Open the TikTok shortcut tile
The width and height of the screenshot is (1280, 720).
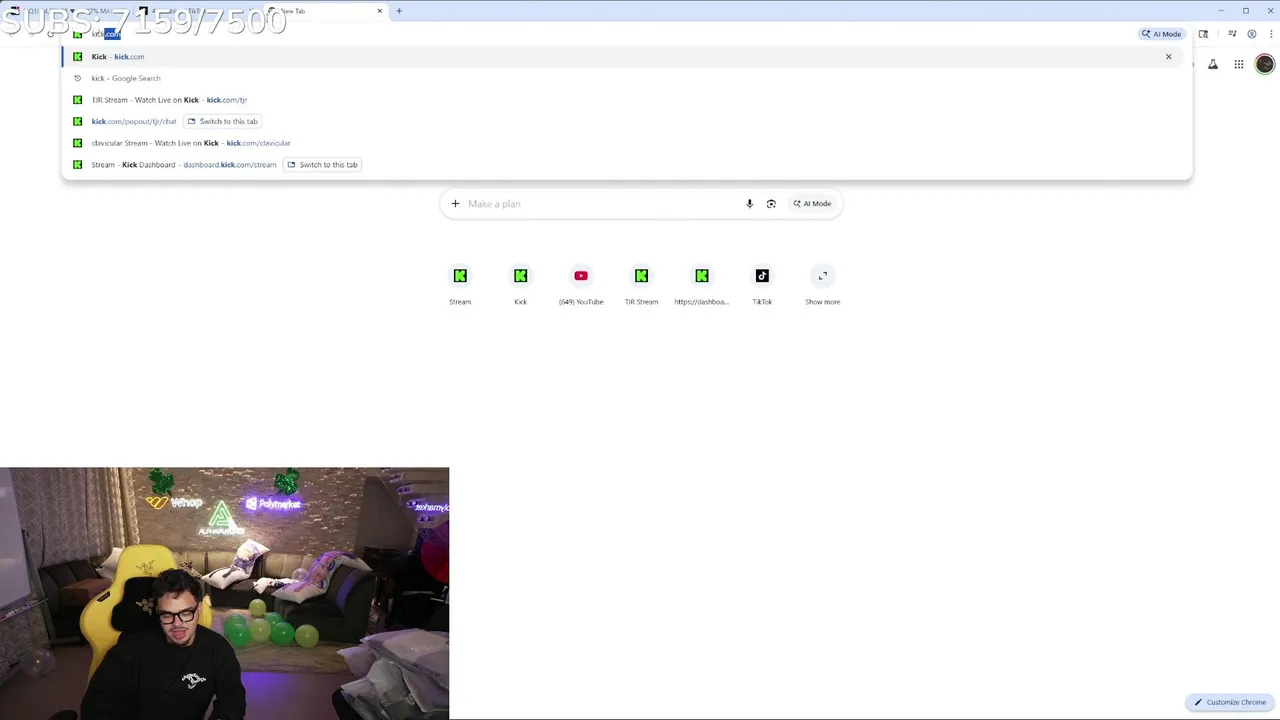762,284
